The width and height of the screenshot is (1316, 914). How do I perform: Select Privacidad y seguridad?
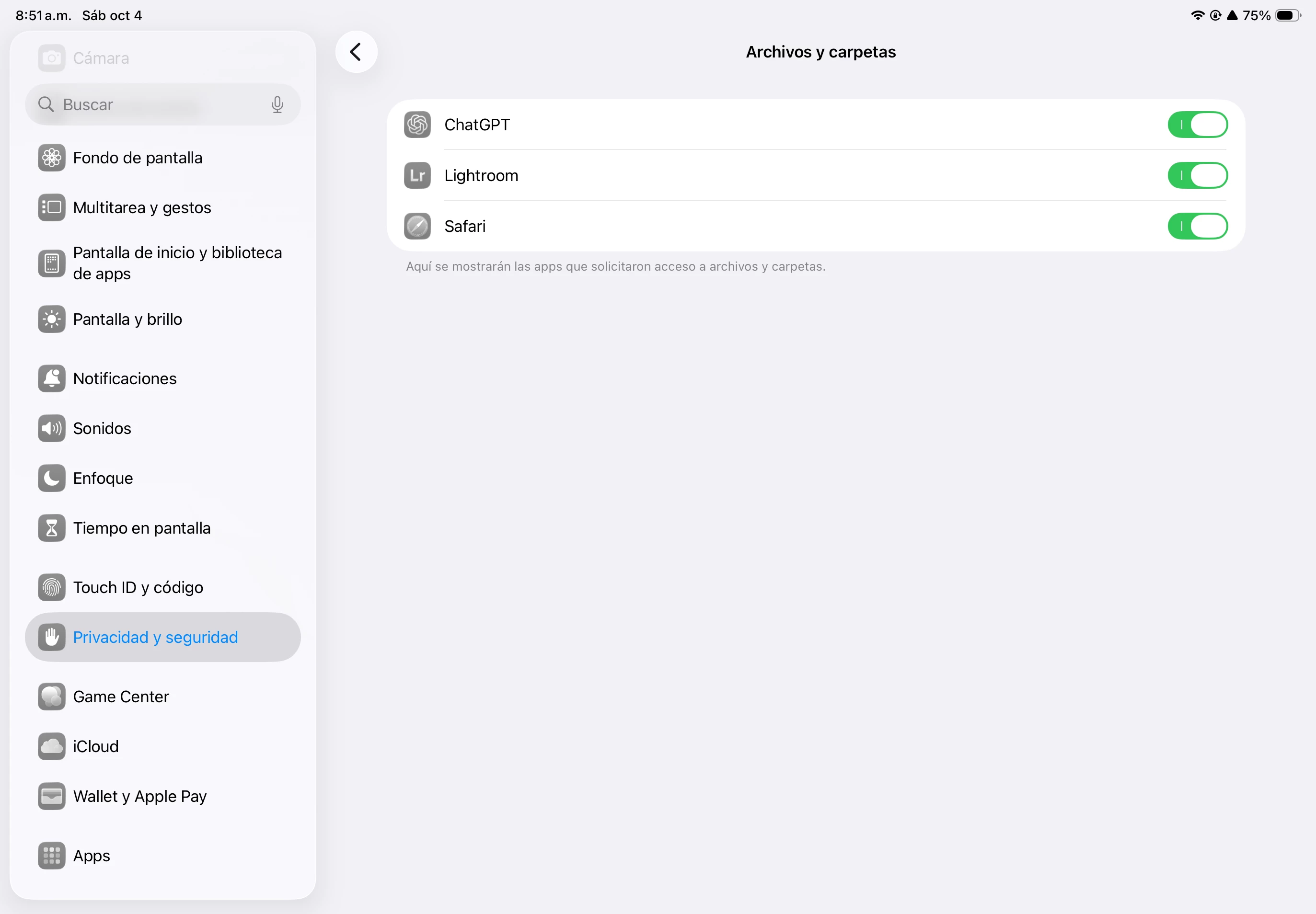click(155, 638)
